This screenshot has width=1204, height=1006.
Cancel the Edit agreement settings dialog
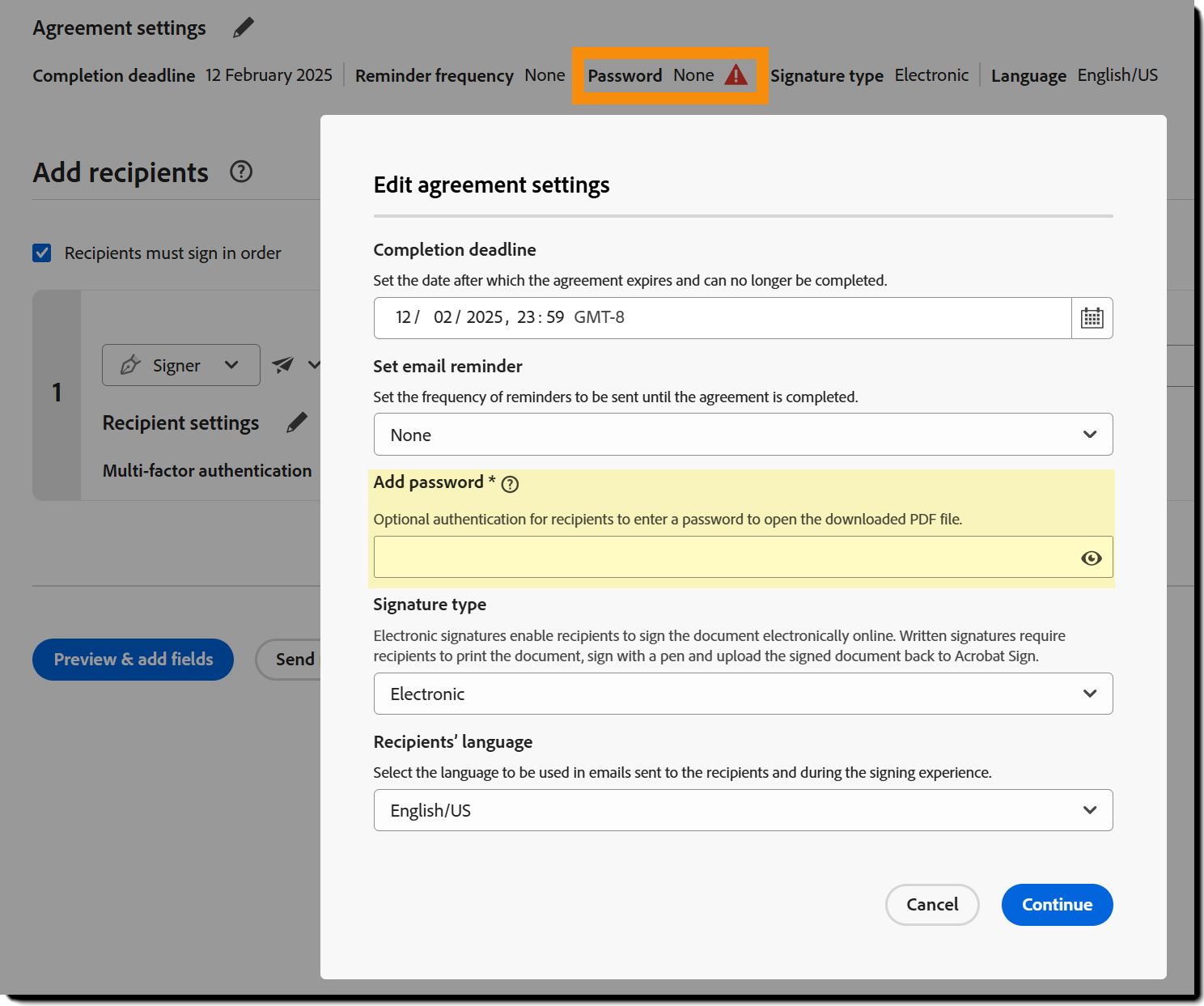(x=932, y=905)
